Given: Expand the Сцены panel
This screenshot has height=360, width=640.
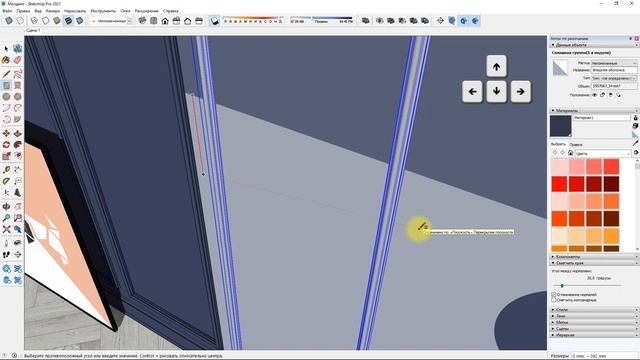Looking at the screenshot, I should [x=594, y=329].
